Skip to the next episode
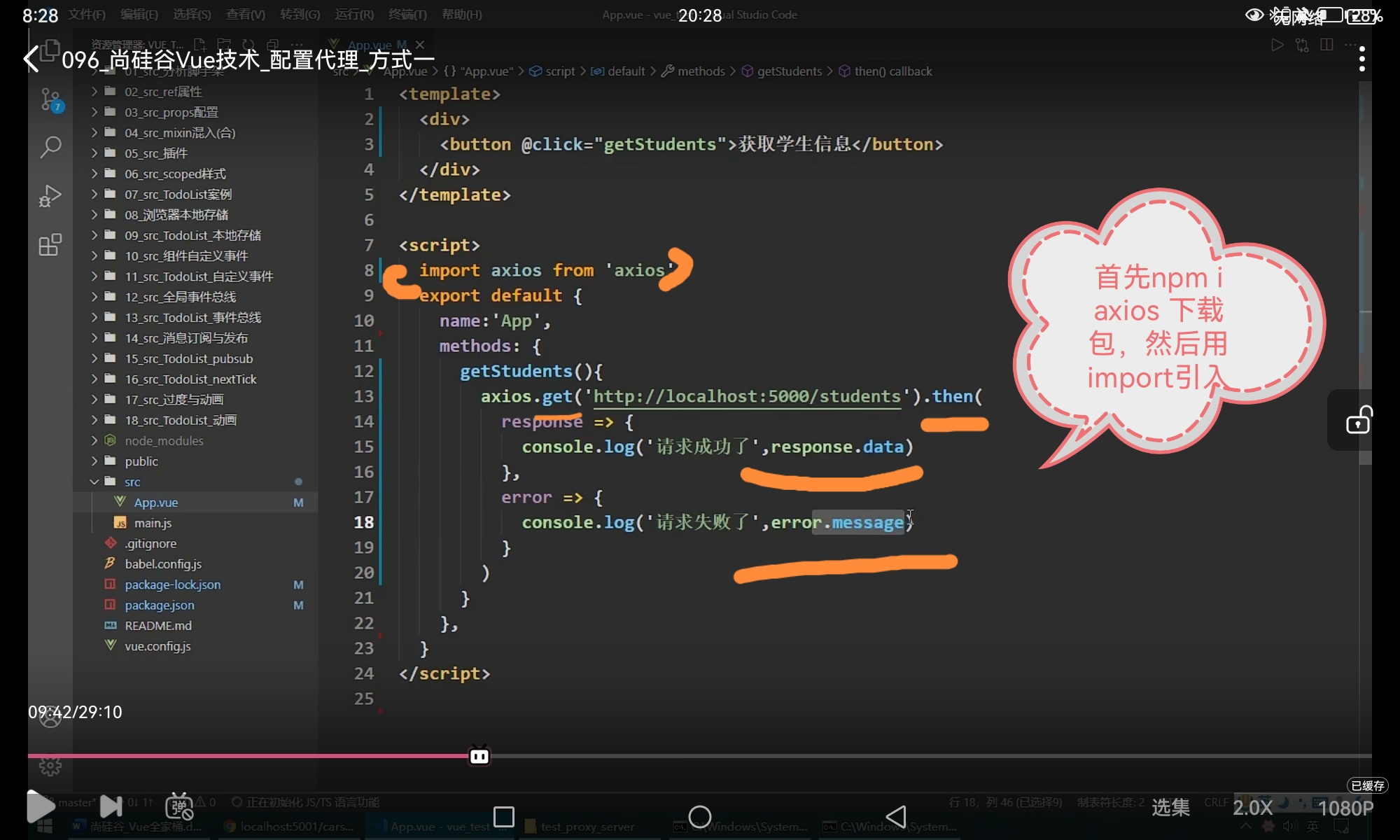Viewport: 1400px width, 840px height. (111, 806)
